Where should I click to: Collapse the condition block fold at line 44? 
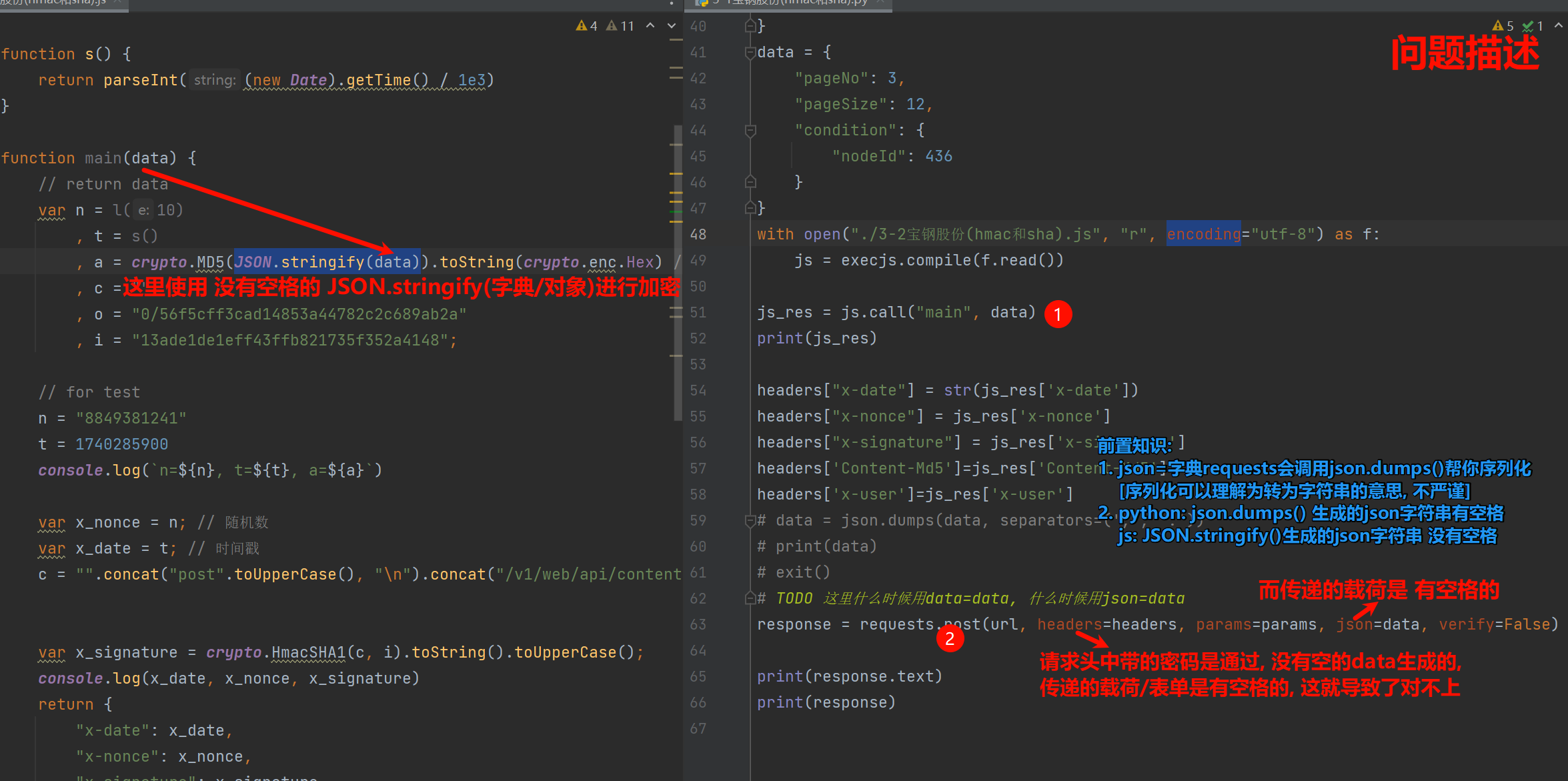(x=750, y=131)
